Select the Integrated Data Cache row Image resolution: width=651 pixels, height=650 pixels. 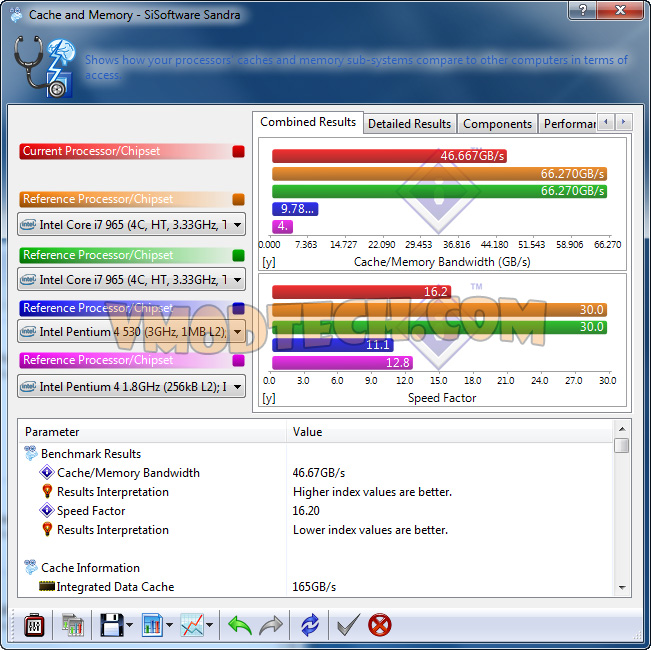(316, 586)
